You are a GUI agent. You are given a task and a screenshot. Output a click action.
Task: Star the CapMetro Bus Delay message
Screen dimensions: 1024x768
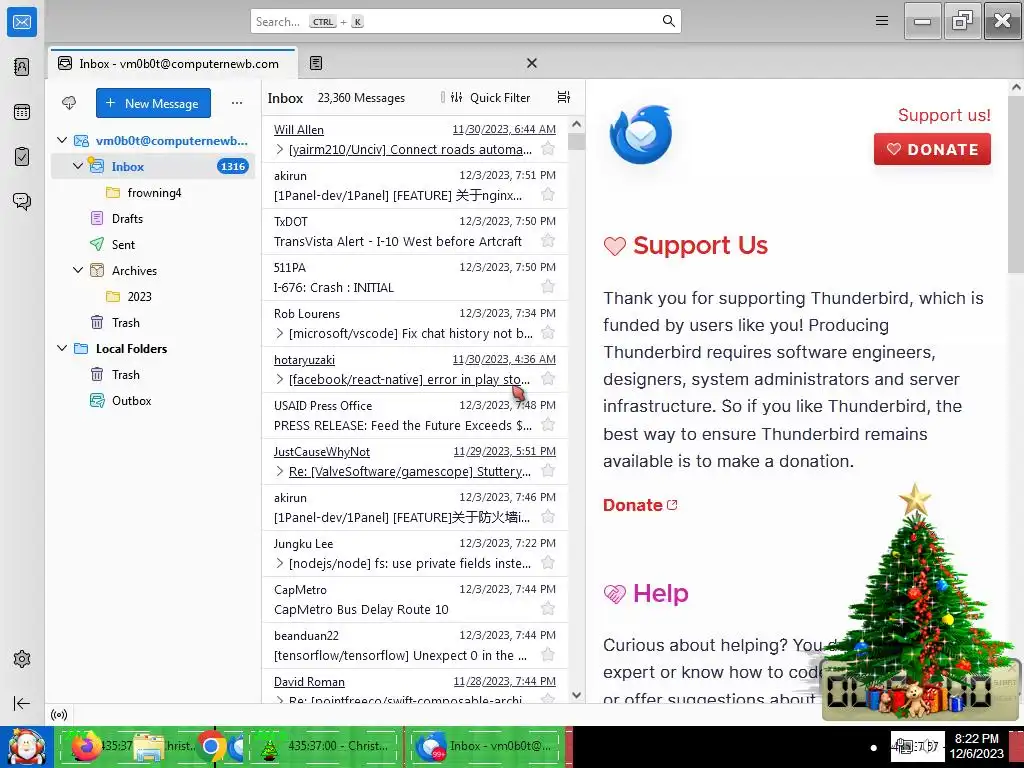click(x=548, y=609)
